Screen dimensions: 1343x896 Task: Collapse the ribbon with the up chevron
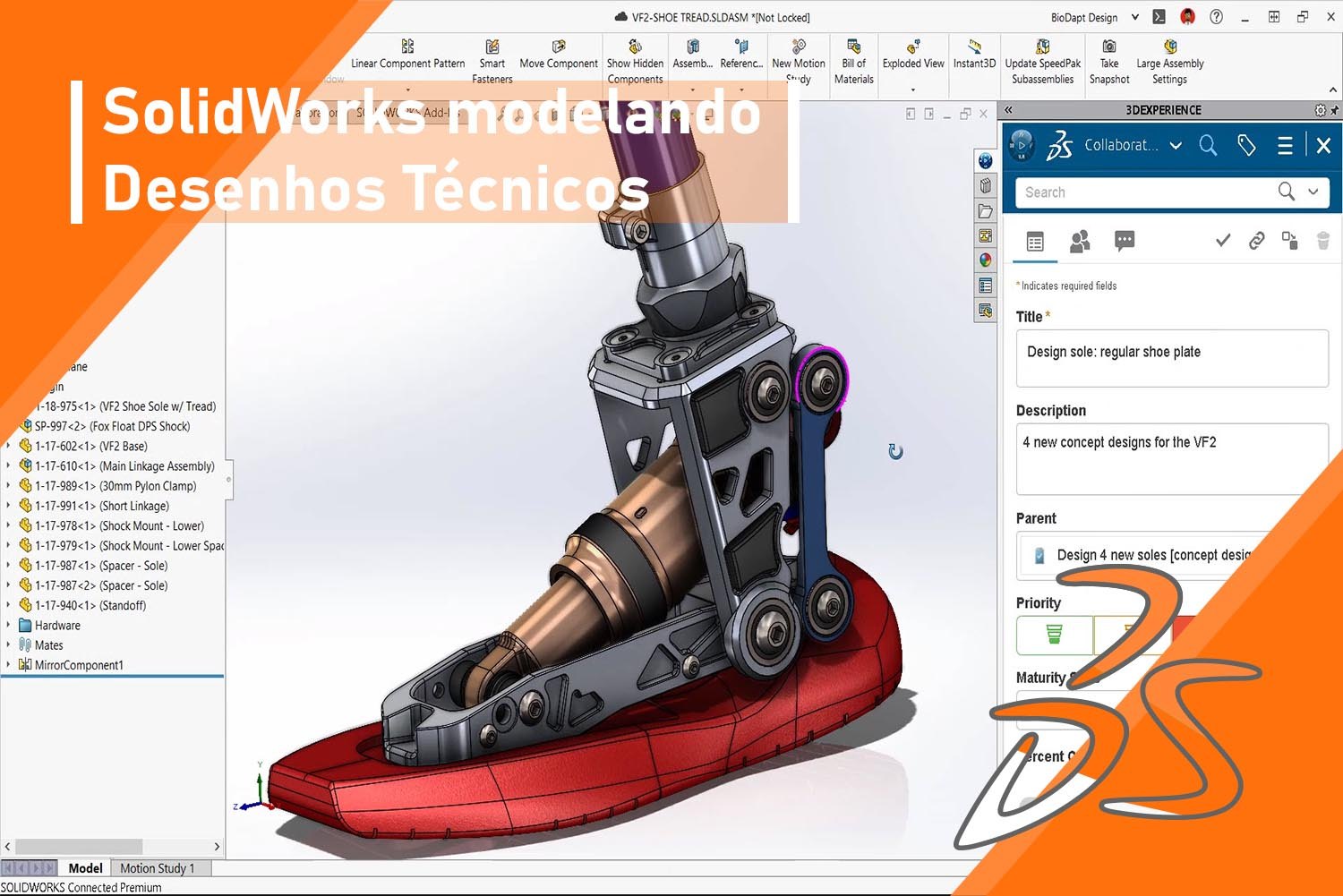pos(1332,90)
